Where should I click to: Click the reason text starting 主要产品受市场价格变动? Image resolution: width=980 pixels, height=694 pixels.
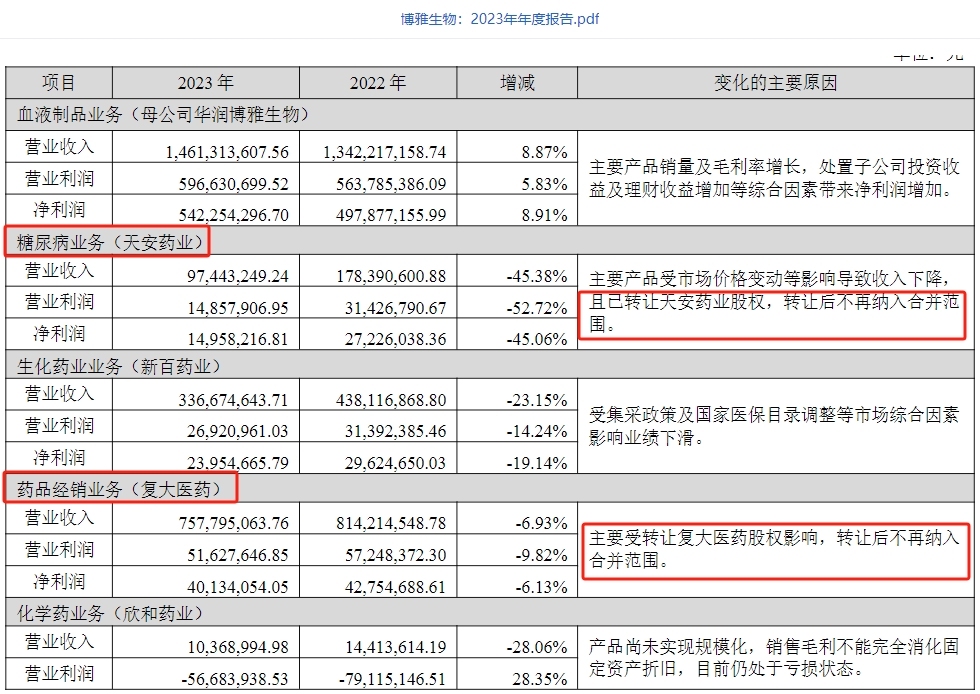[x=774, y=300]
